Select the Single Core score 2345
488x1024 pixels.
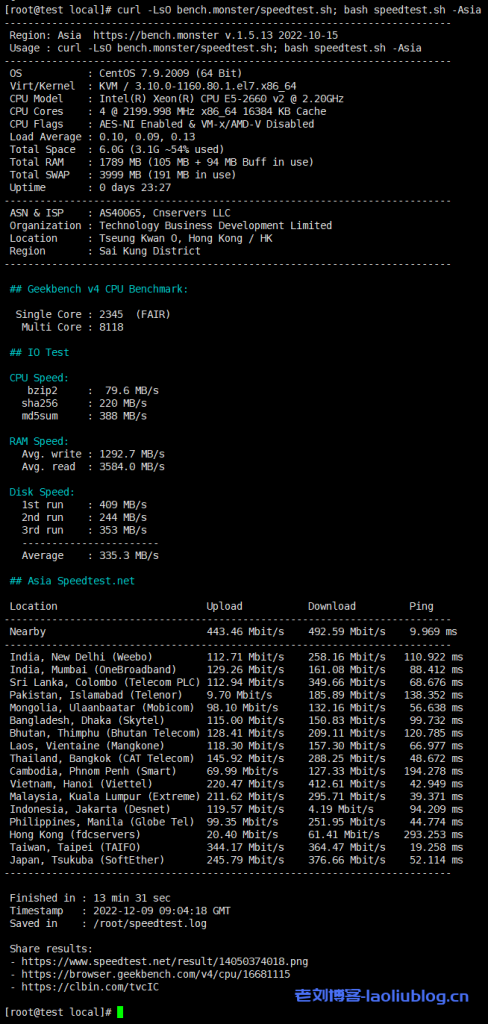click(x=111, y=314)
